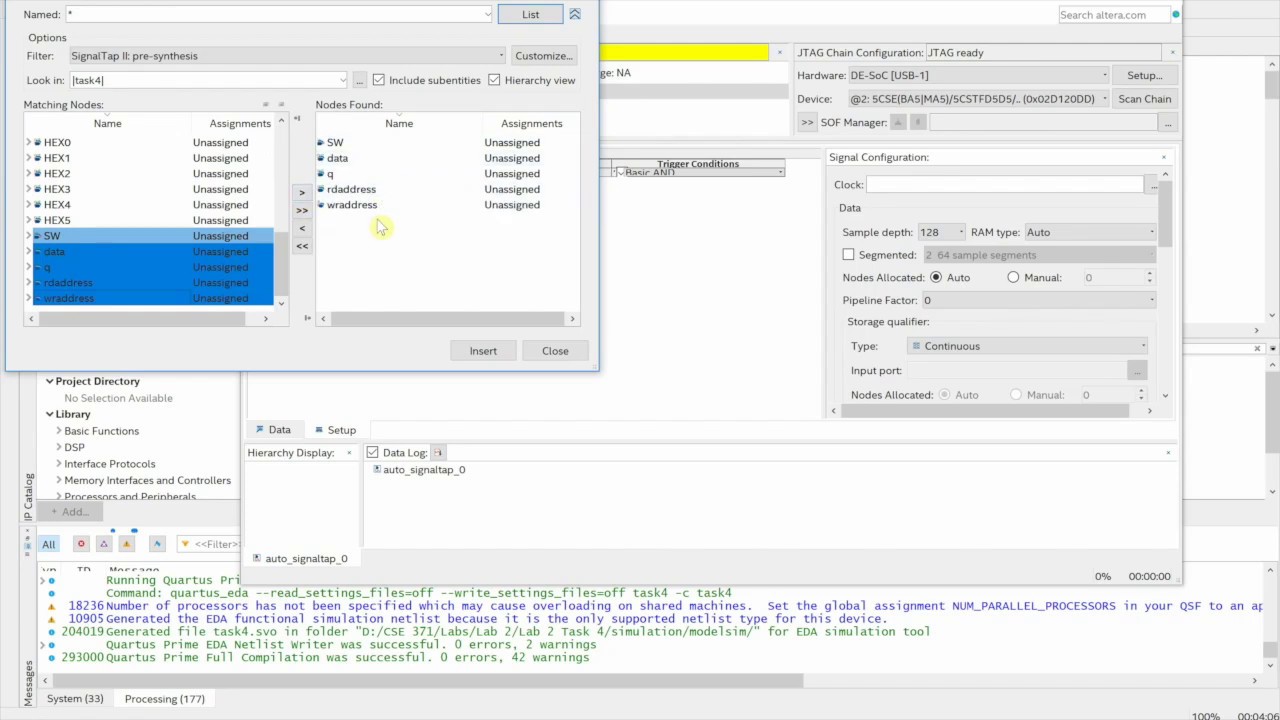This screenshot has width=1280, height=720.
Task: Expand the HEX3 node in Matching Nodes
Action: tap(28, 189)
